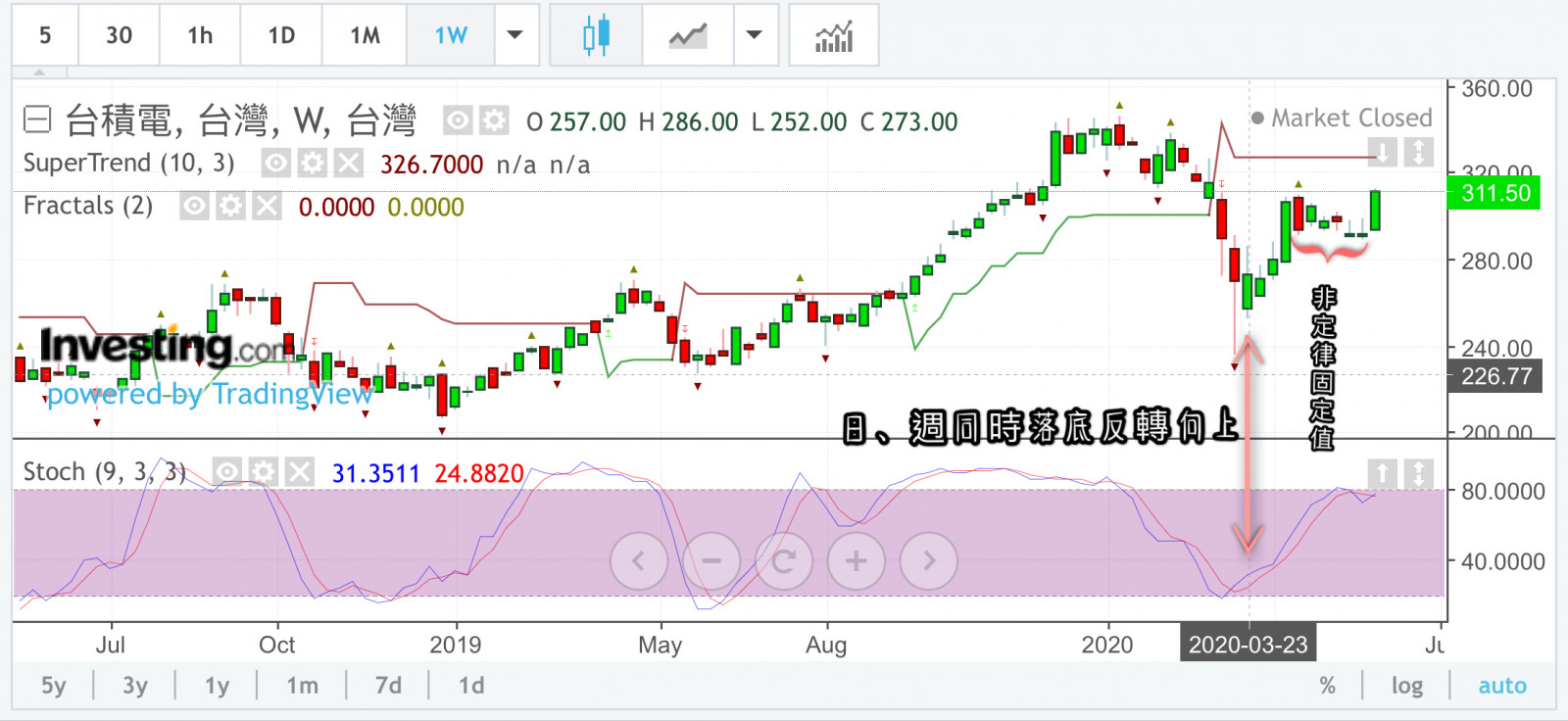1568x721 pixels.
Task: Toggle auto scale mode
Action: click(x=1502, y=686)
